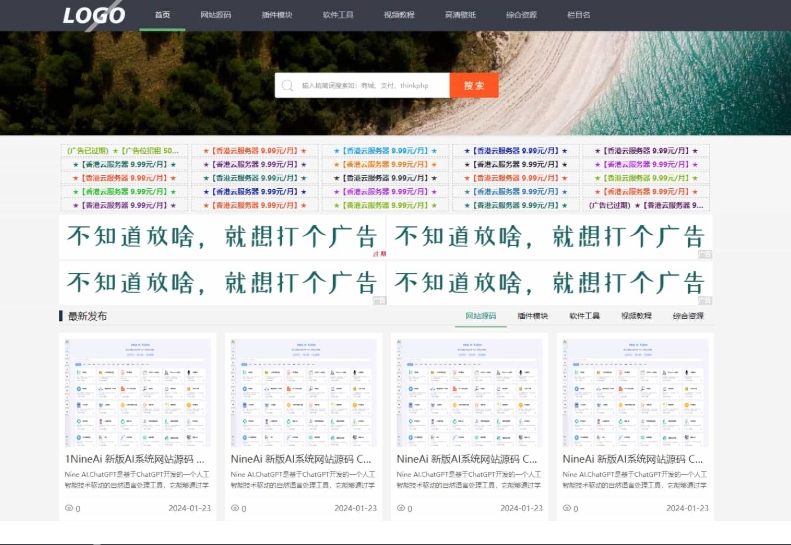Go to 插件模块 in the top navigation
The height and width of the screenshot is (545, 791).
(x=277, y=15)
